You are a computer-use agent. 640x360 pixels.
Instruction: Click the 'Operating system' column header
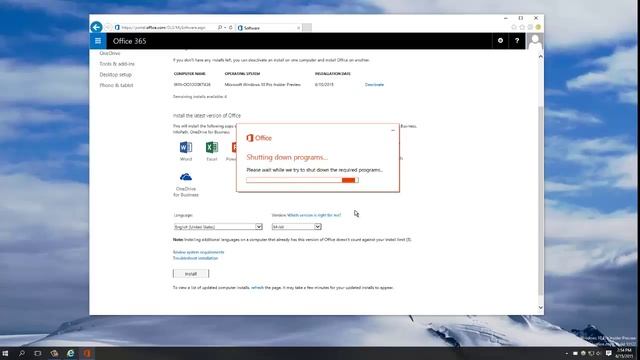(x=242, y=74)
